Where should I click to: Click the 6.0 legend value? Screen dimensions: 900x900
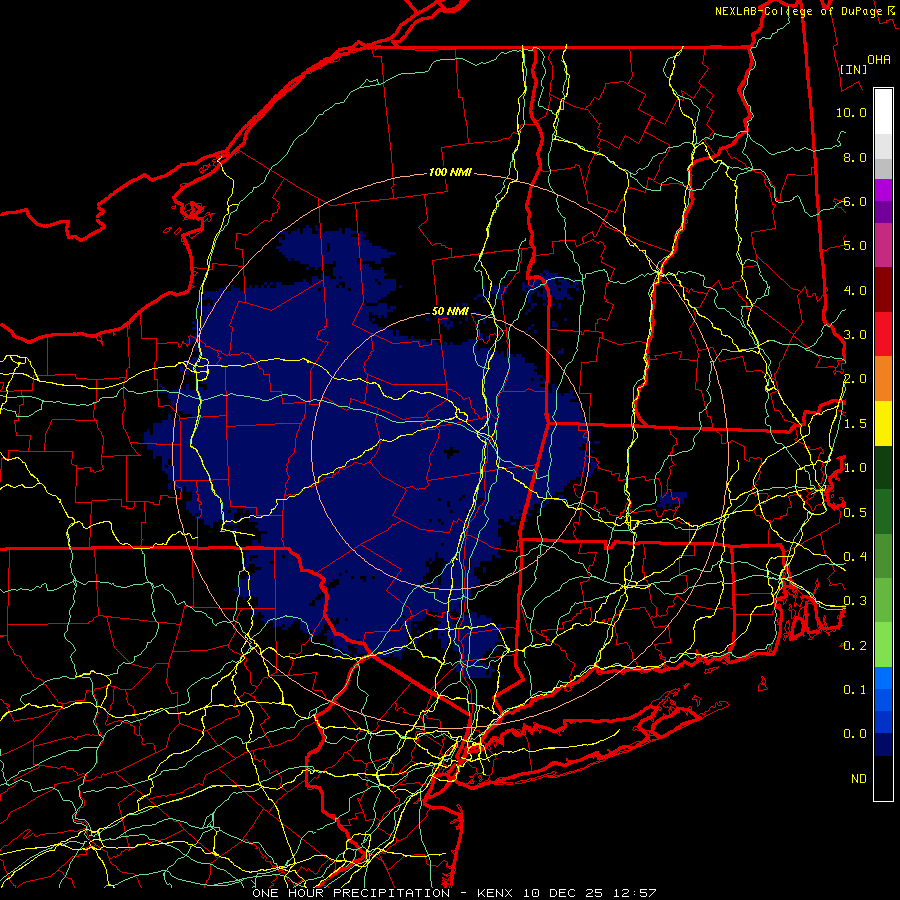point(855,201)
